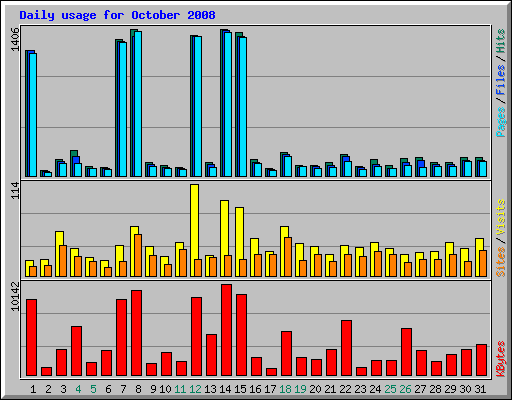
Task: Click day '9' on the x-axis
Action: point(153,389)
